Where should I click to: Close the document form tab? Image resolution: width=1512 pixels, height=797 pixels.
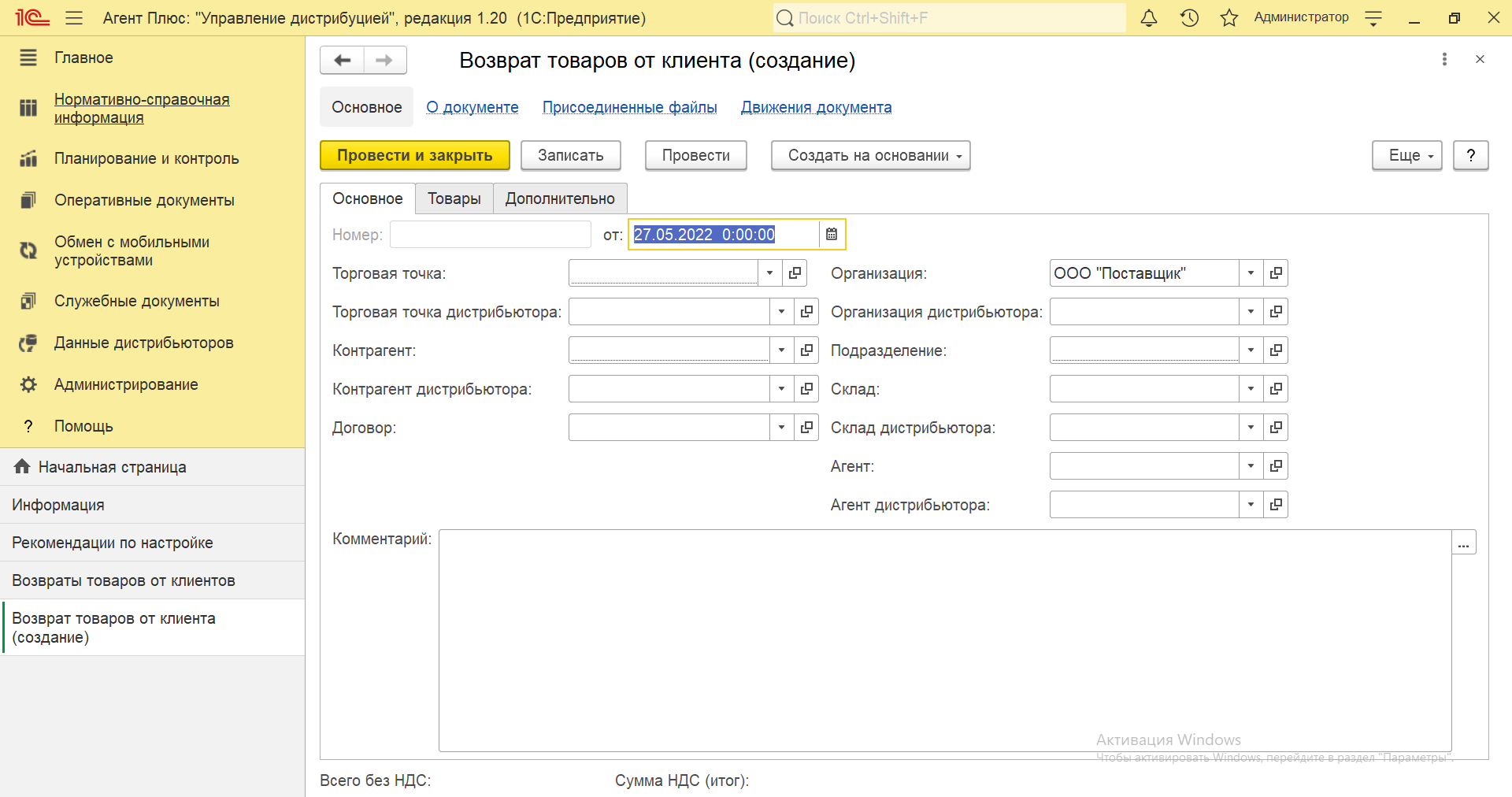click(1480, 59)
